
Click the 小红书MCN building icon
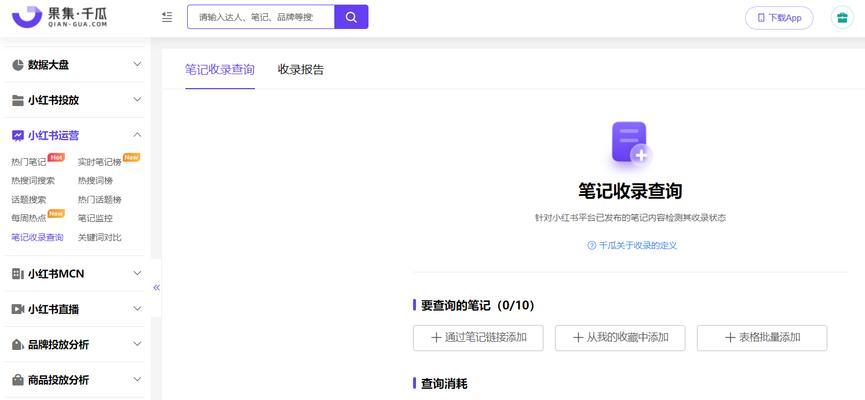click(18, 274)
